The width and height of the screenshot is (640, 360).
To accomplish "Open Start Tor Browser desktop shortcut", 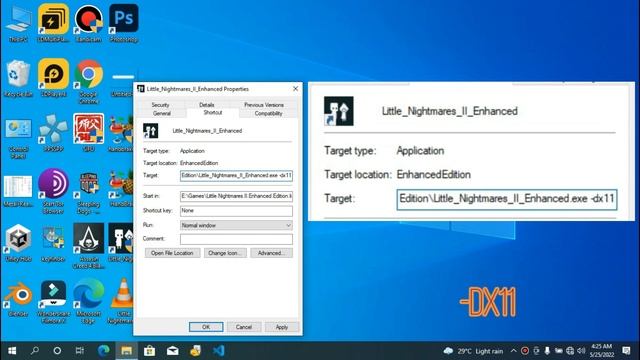I will click(x=53, y=191).
